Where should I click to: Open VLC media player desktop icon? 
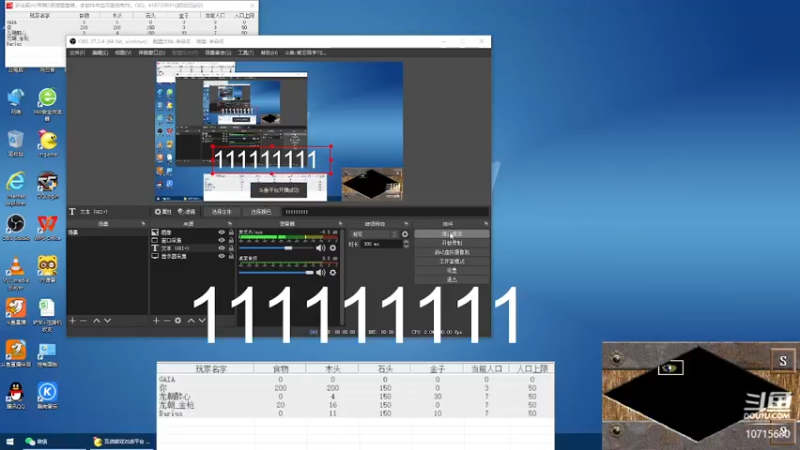tap(16, 273)
